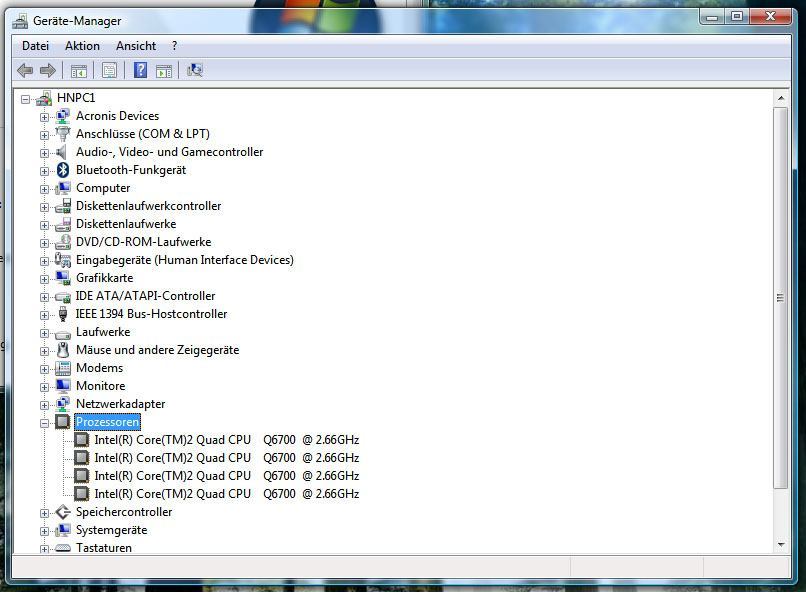Expand the Systemgeräte node

44,531
